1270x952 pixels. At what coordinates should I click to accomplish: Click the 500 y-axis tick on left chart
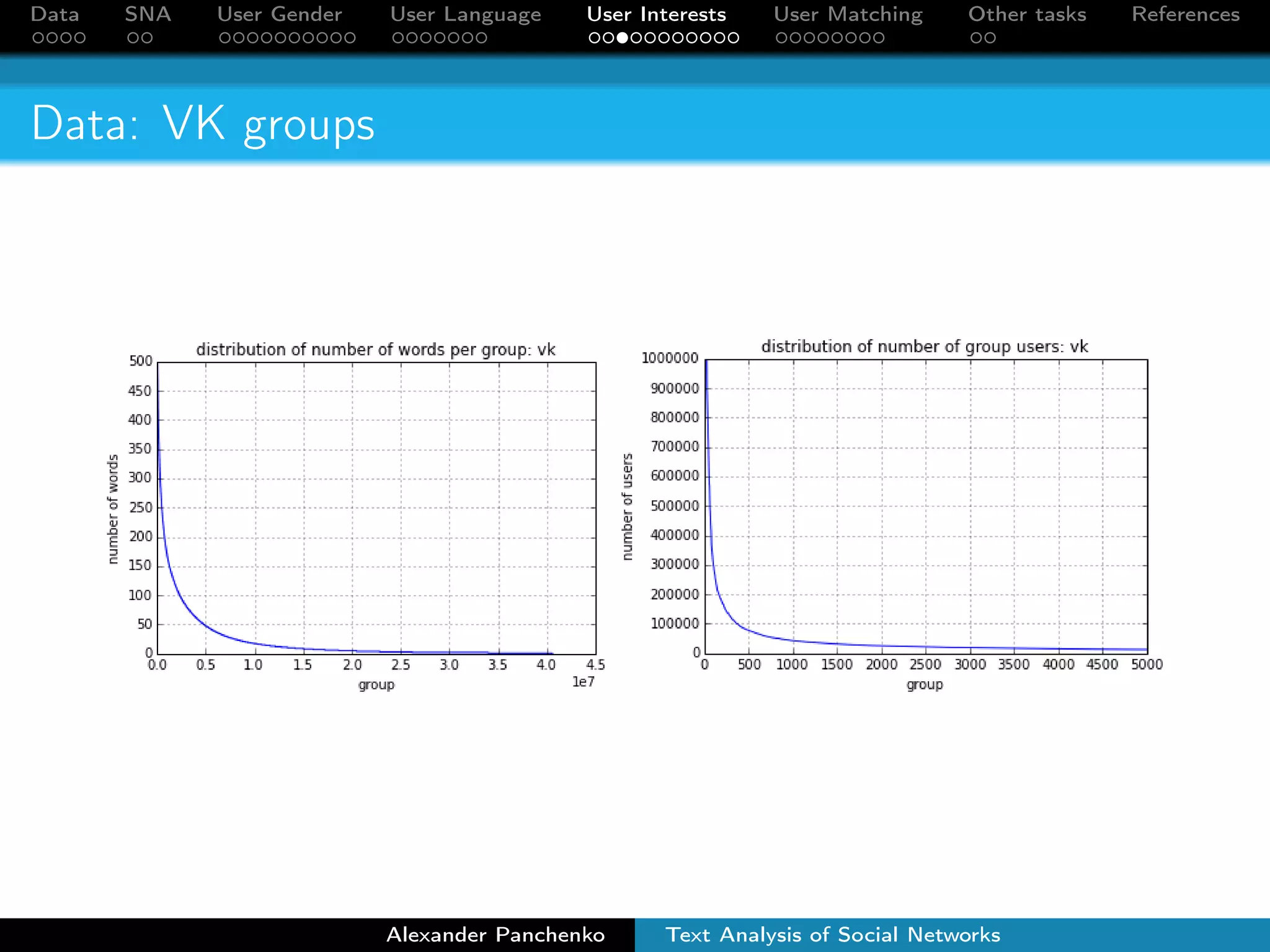click(140, 361)
